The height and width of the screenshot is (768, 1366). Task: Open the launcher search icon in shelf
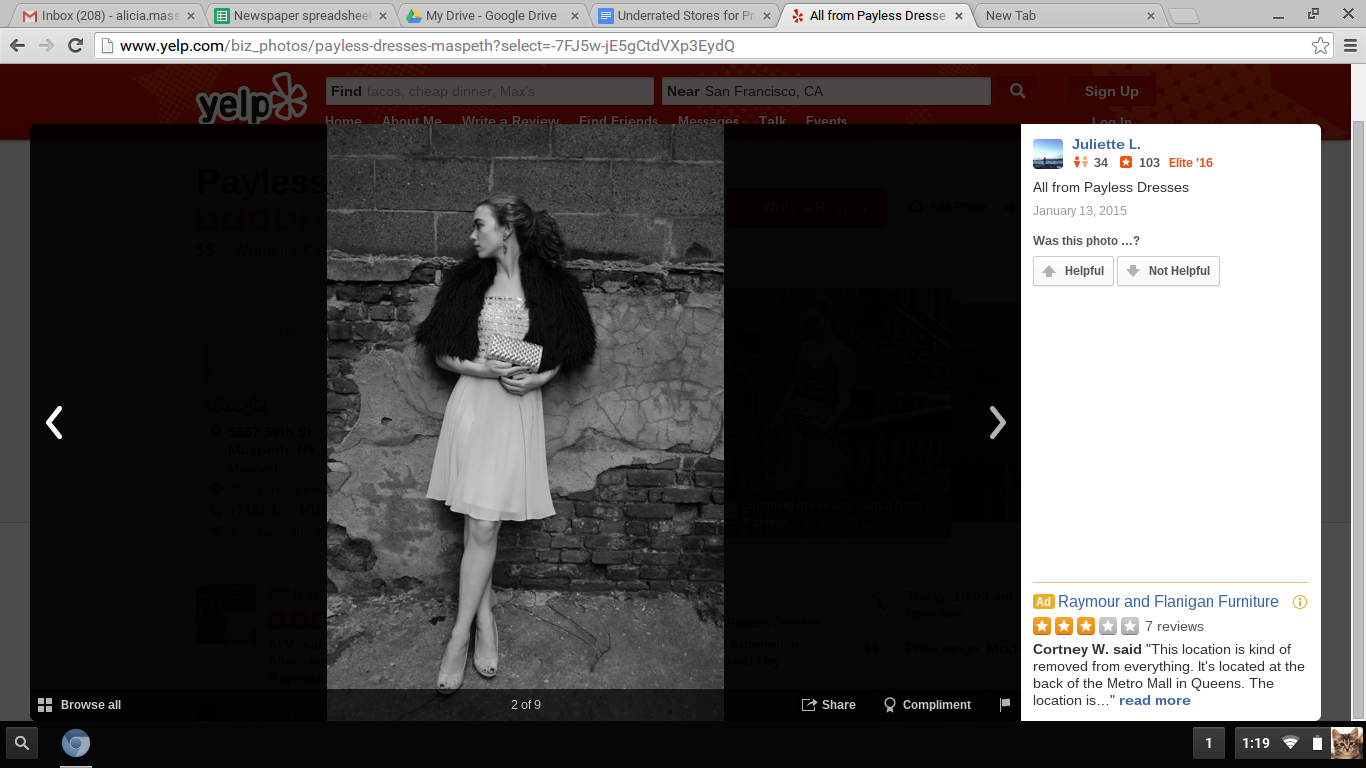(22, 743)
